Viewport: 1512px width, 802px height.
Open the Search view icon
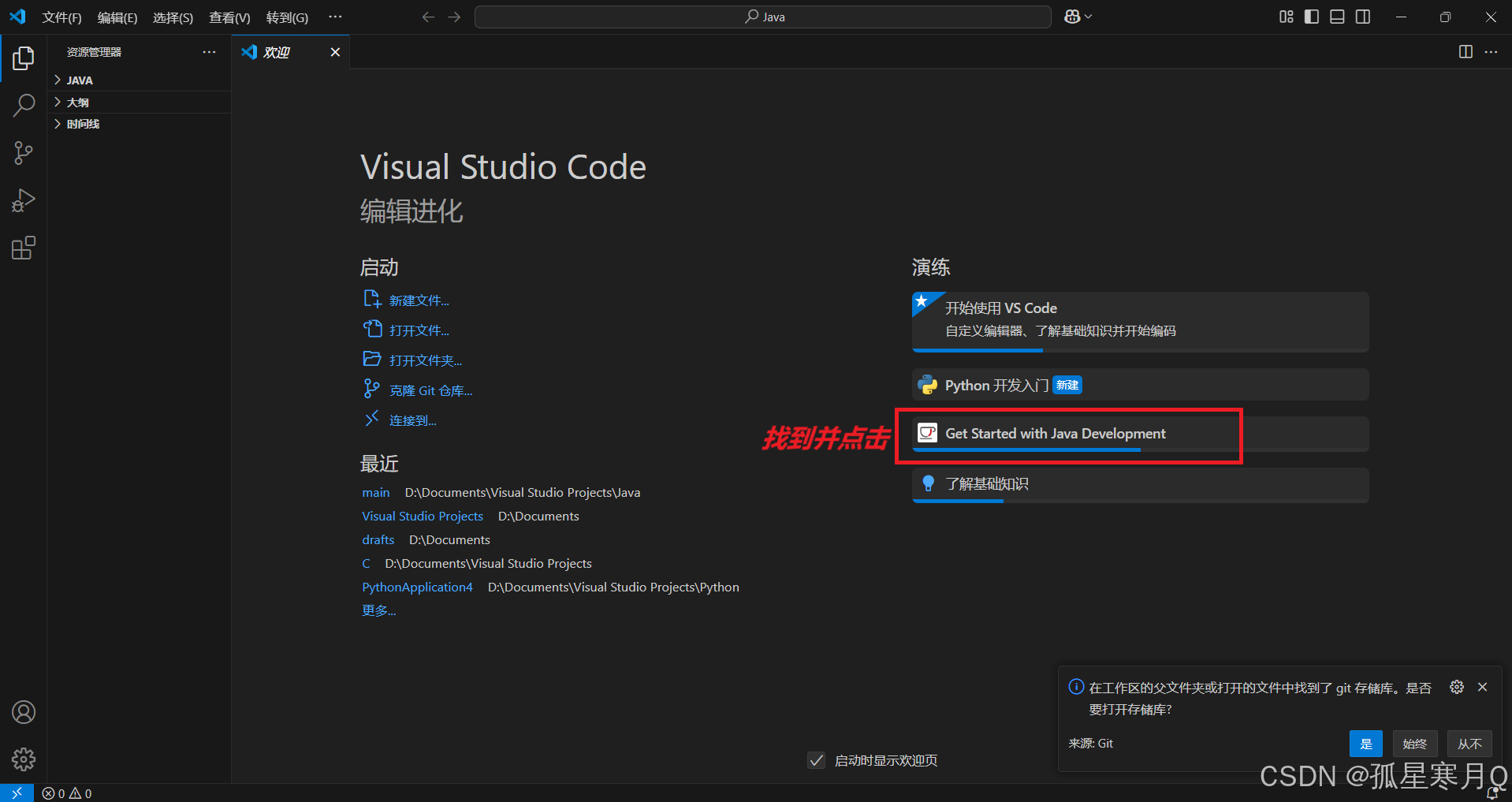point(24,105)
